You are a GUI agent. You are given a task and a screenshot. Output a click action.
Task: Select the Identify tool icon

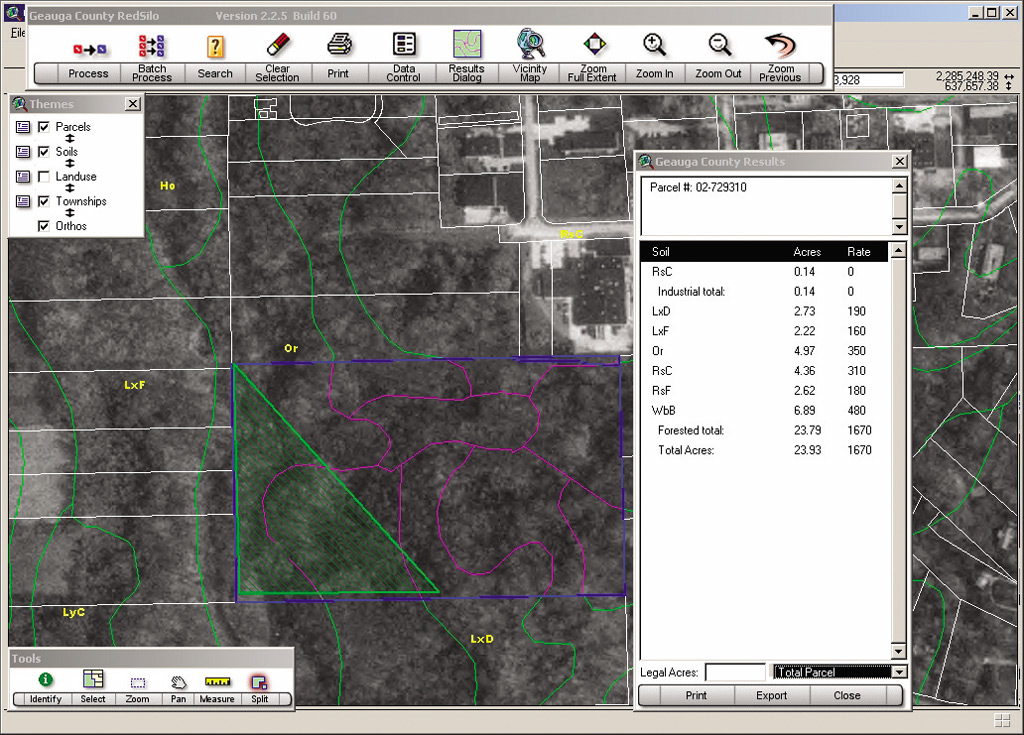tap(46, 680)
